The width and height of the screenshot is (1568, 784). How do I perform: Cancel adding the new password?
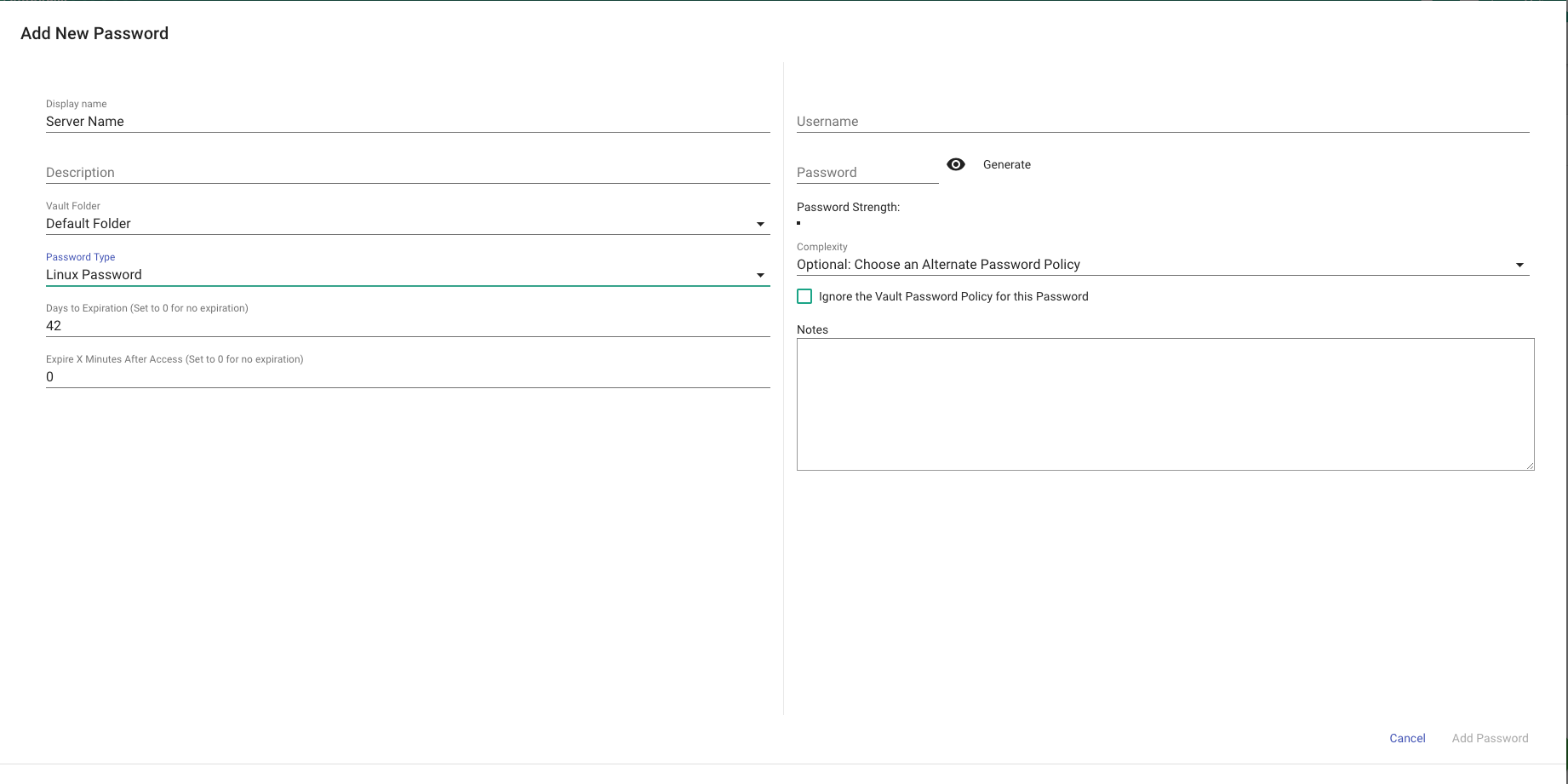(x=1407, y=738)
